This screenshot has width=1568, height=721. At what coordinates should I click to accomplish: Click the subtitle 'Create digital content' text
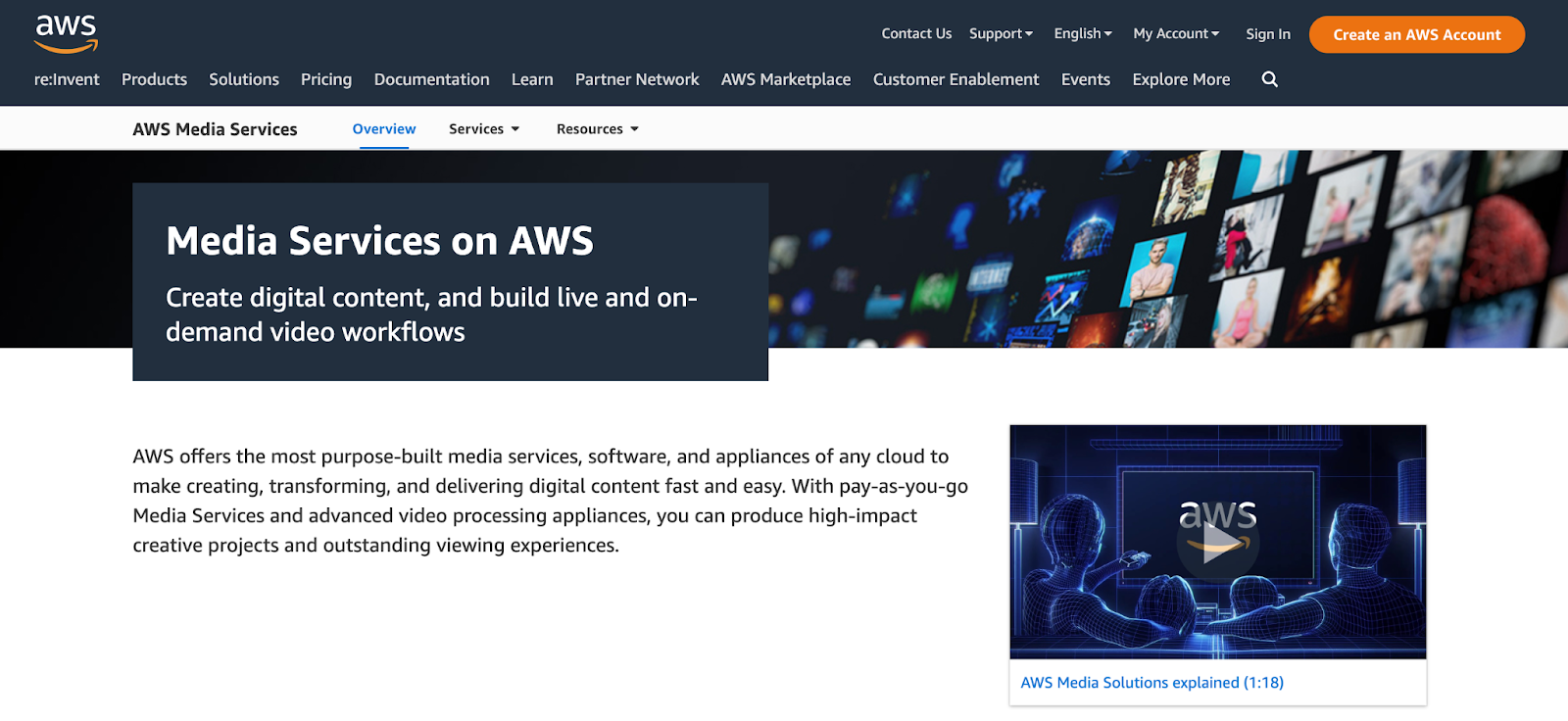pos(431,314)
